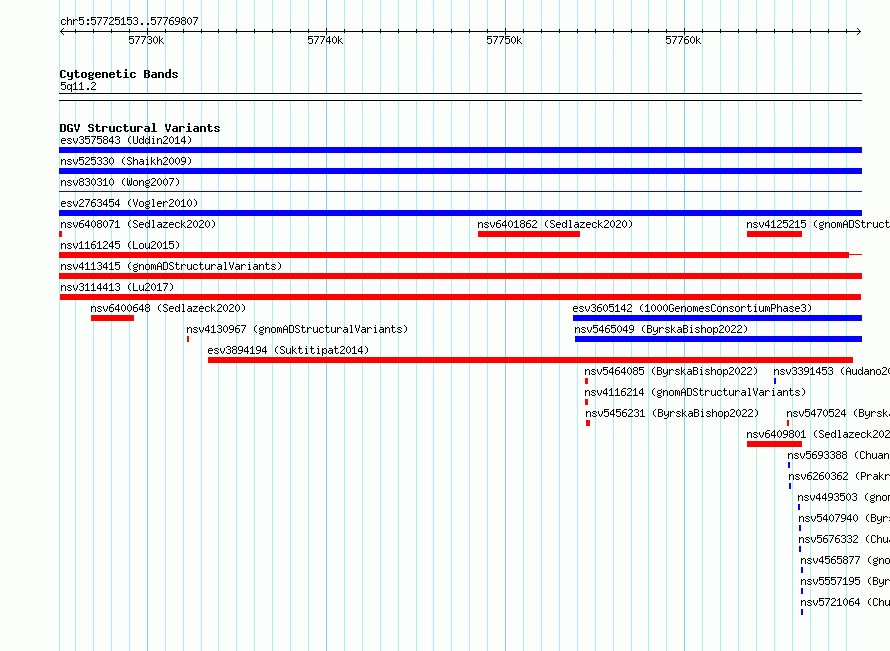Screen dimensions: 890x651
Task: Open the nsv830310 (Wong2007) variant label
Action: (120, 182)
